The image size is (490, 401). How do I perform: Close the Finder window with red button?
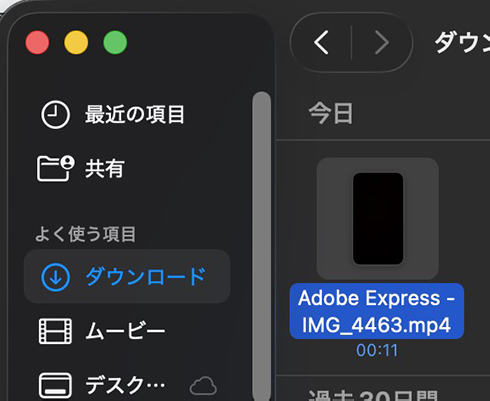[x=37, y=42]
